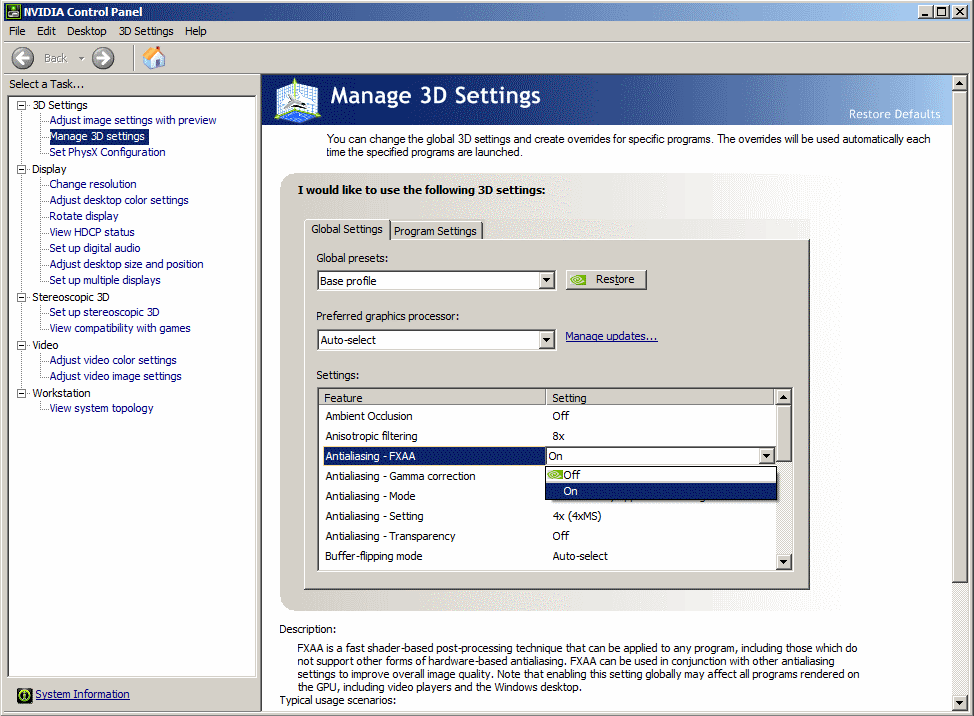The height and width of the screenshot is (716, 974).
Task: Open the Desktop menu
Action: pos(86,31)
